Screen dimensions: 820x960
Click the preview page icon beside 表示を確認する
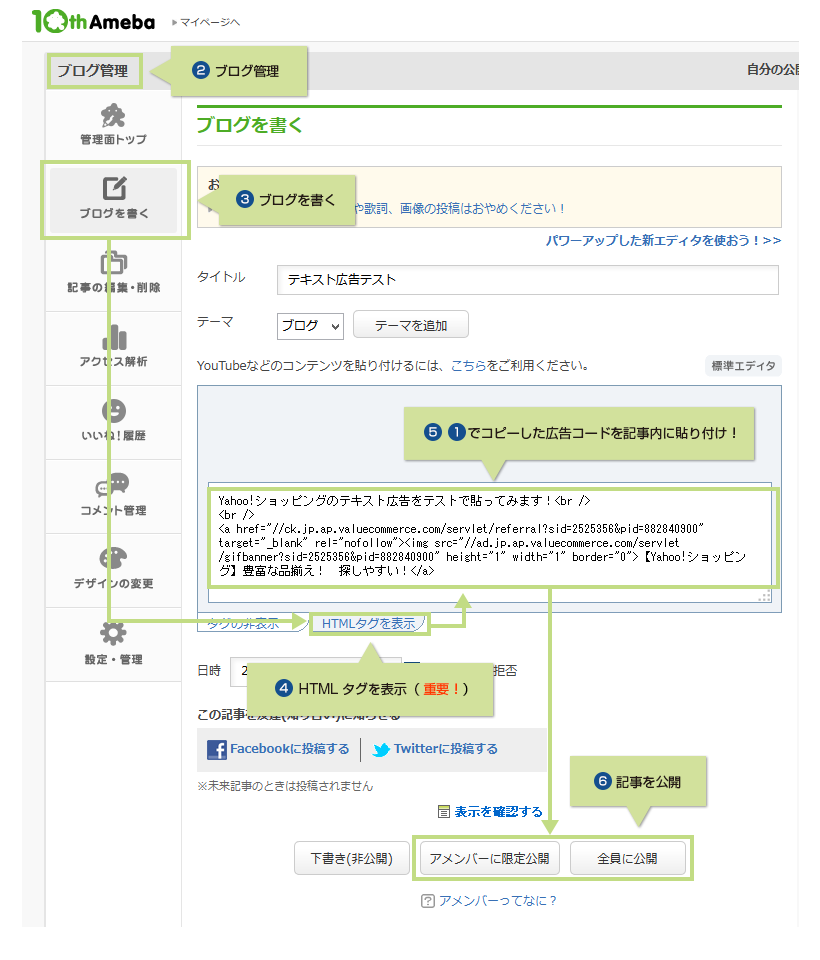(x=444, y=812)
